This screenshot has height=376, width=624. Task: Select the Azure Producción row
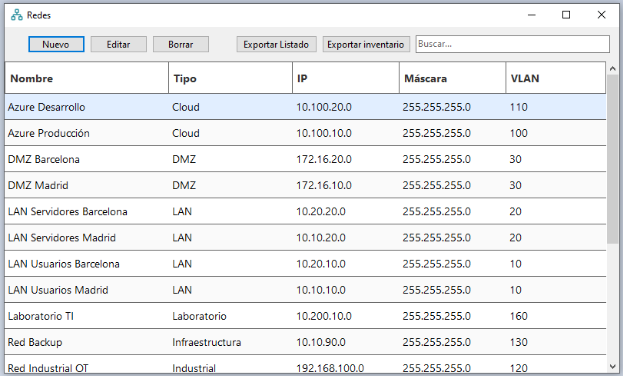[x=306, y=133]
